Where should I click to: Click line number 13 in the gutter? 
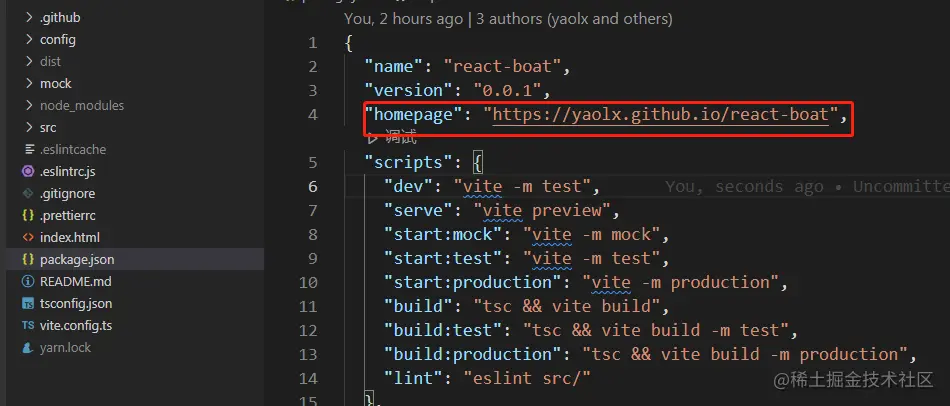click(x=308, y=354)
